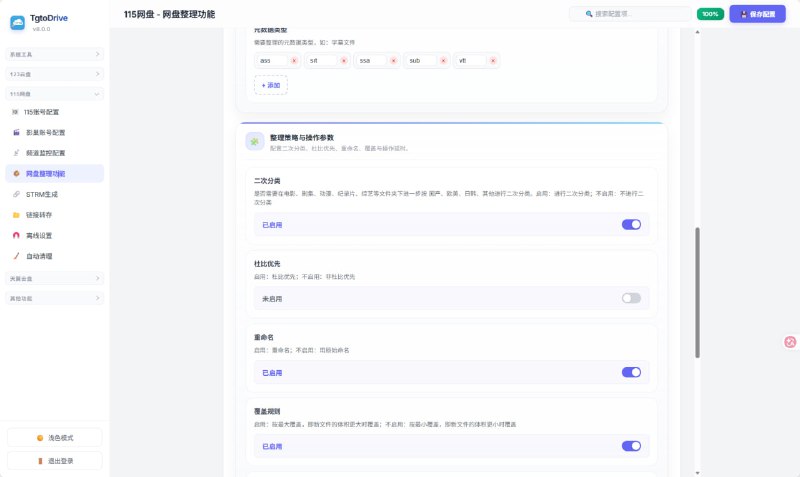Click the 二次分类 setting title
Viewport: 800px width, 477px height.
coord(267,181)
